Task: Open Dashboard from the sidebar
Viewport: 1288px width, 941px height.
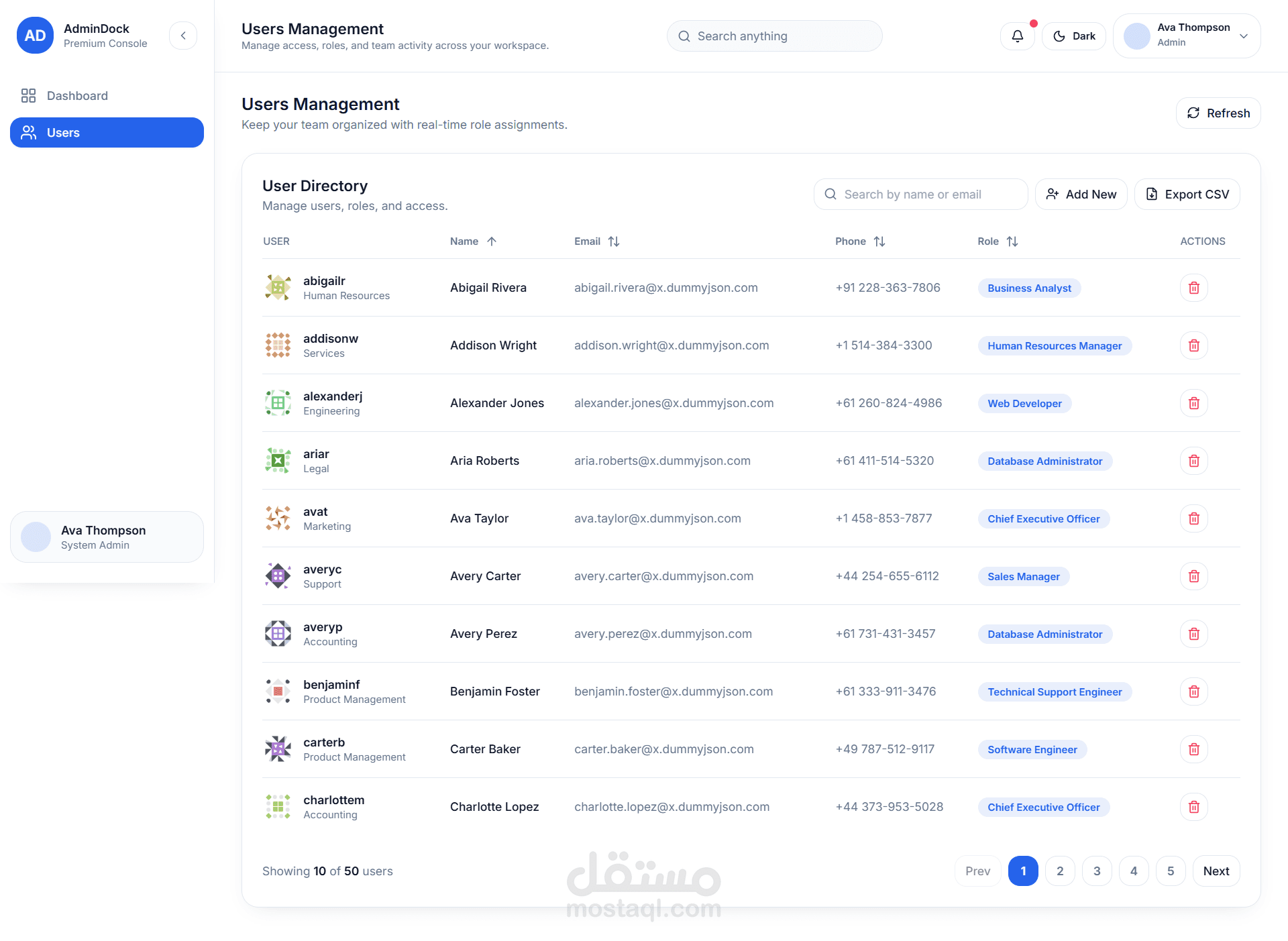Action: [x=77, y=96]
